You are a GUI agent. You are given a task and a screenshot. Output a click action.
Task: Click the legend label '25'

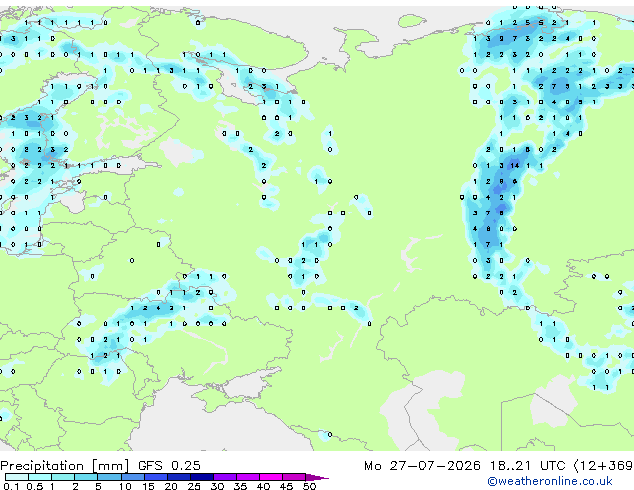point(194,486)
